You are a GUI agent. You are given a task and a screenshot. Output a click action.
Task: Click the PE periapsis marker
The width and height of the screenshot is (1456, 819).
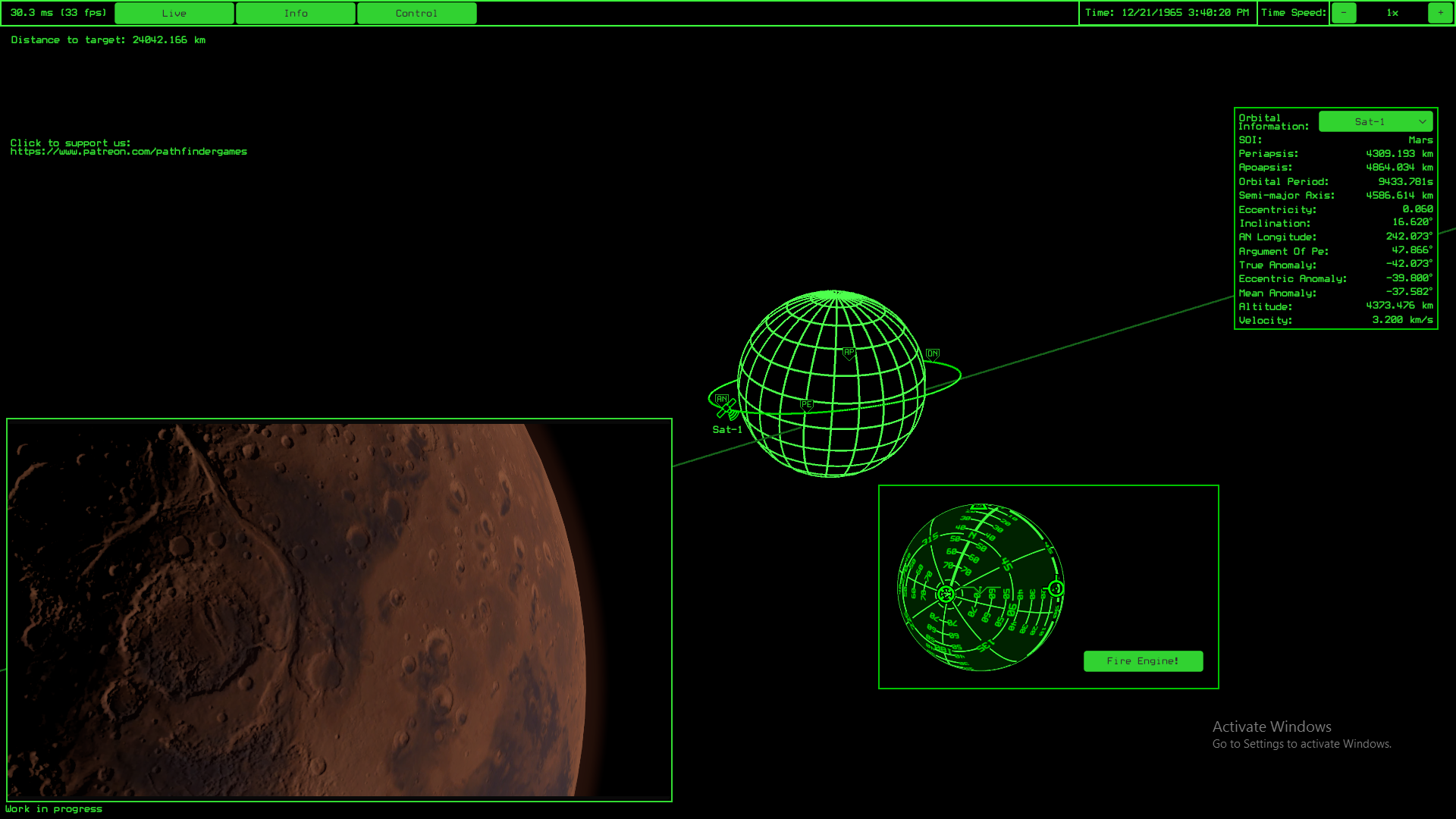(807, 405)
